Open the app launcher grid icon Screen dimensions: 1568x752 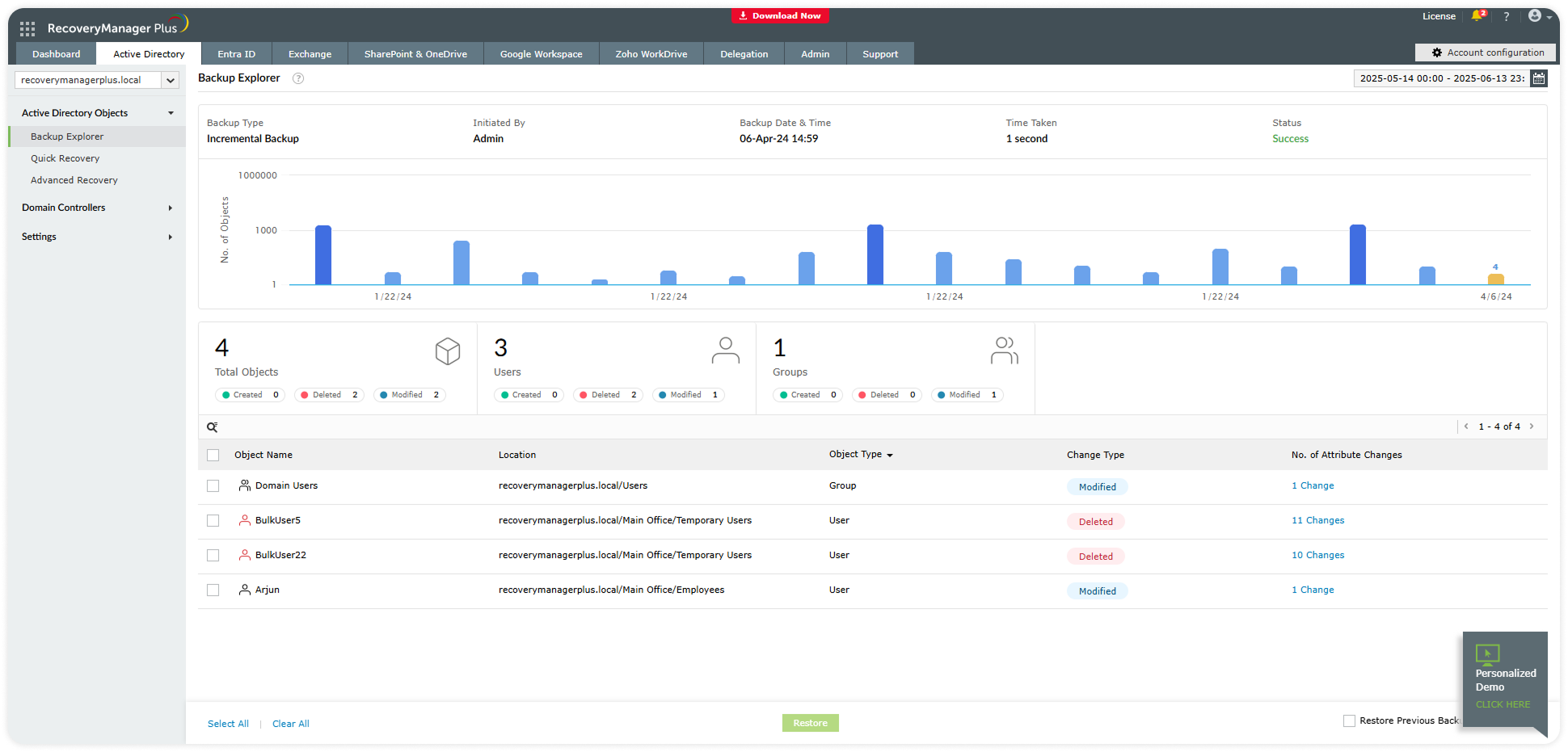27,29
